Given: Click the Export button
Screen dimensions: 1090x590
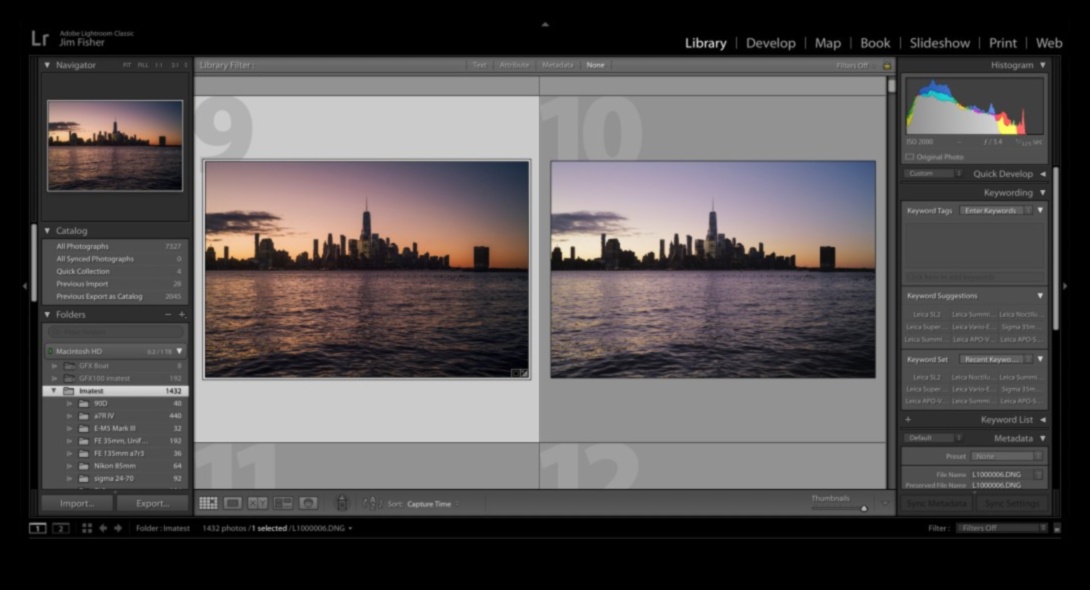Looking at the screenshot, I should [x=152, y=503].
